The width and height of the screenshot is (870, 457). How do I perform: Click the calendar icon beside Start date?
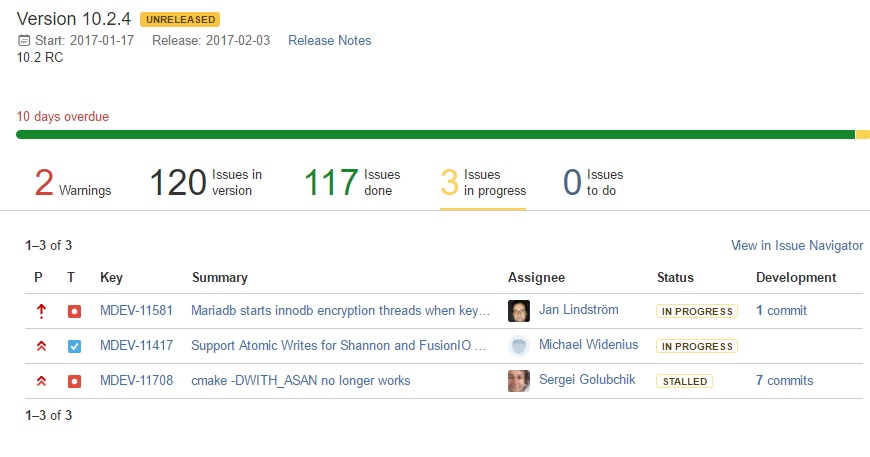(x=24, y=40)
